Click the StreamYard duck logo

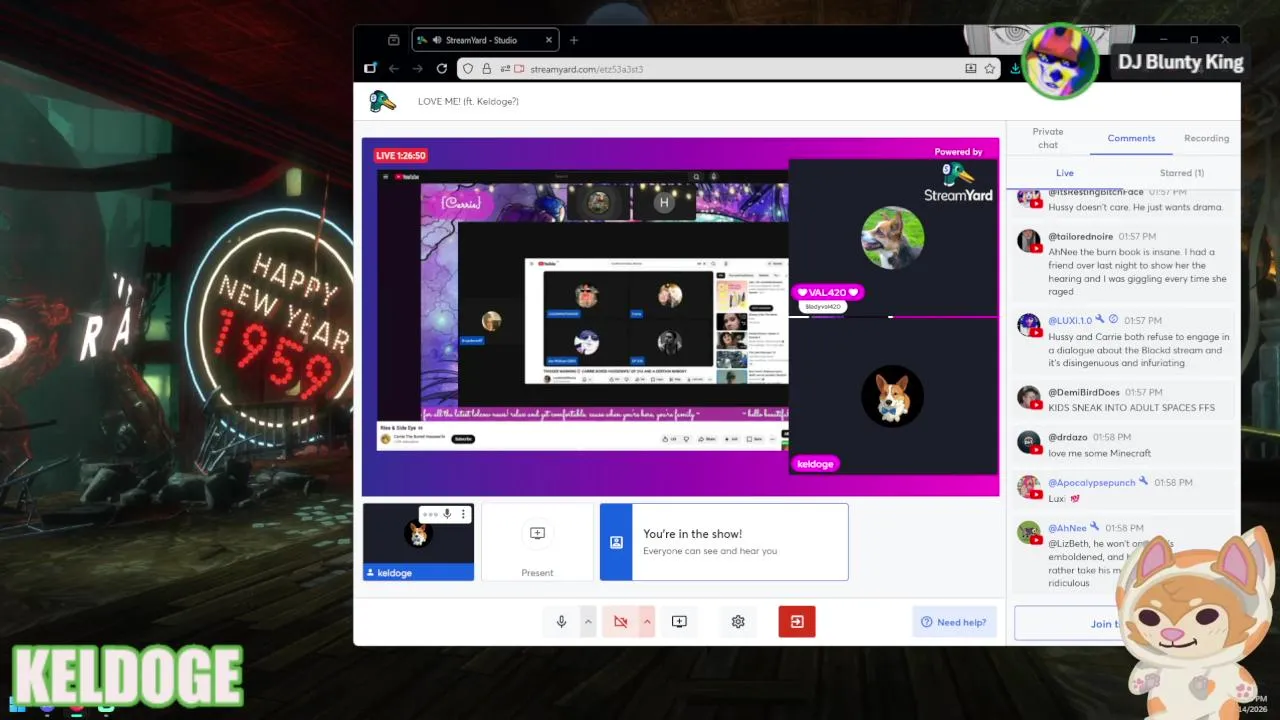382,101
